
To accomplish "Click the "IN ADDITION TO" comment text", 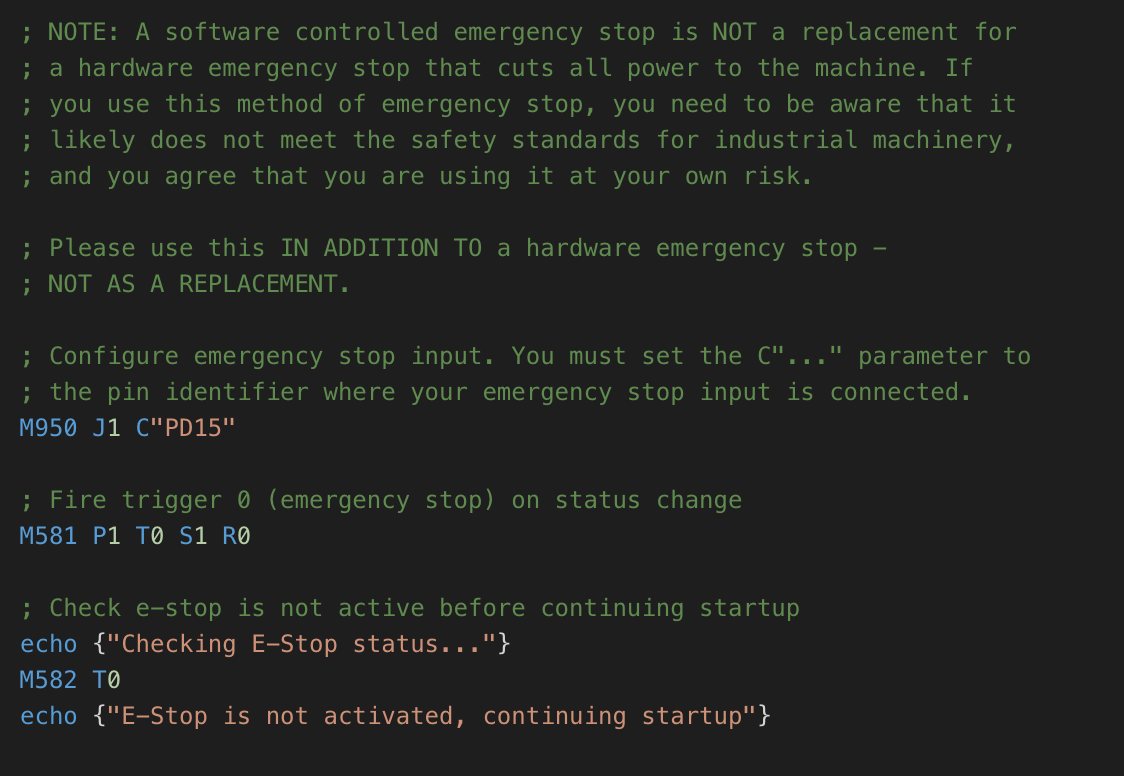I will click(381, 248).
